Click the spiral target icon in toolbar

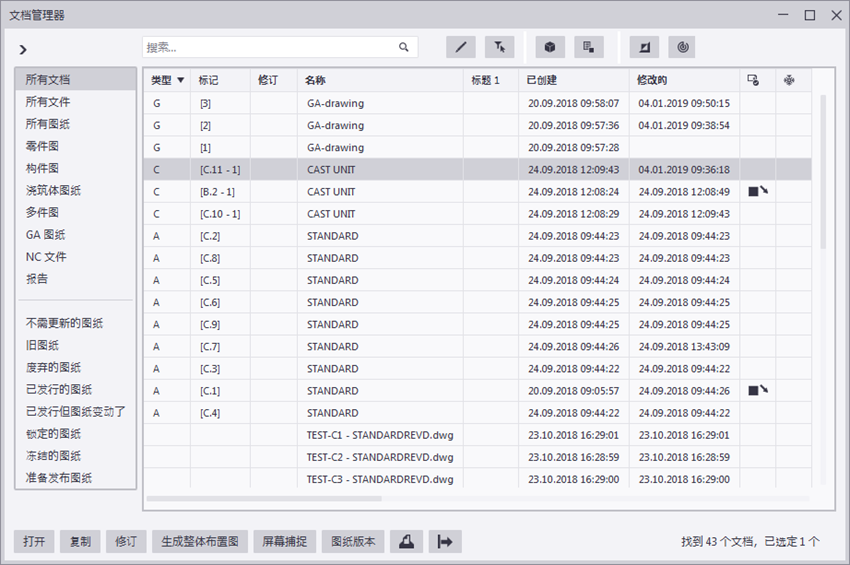[x=681, y=47]
